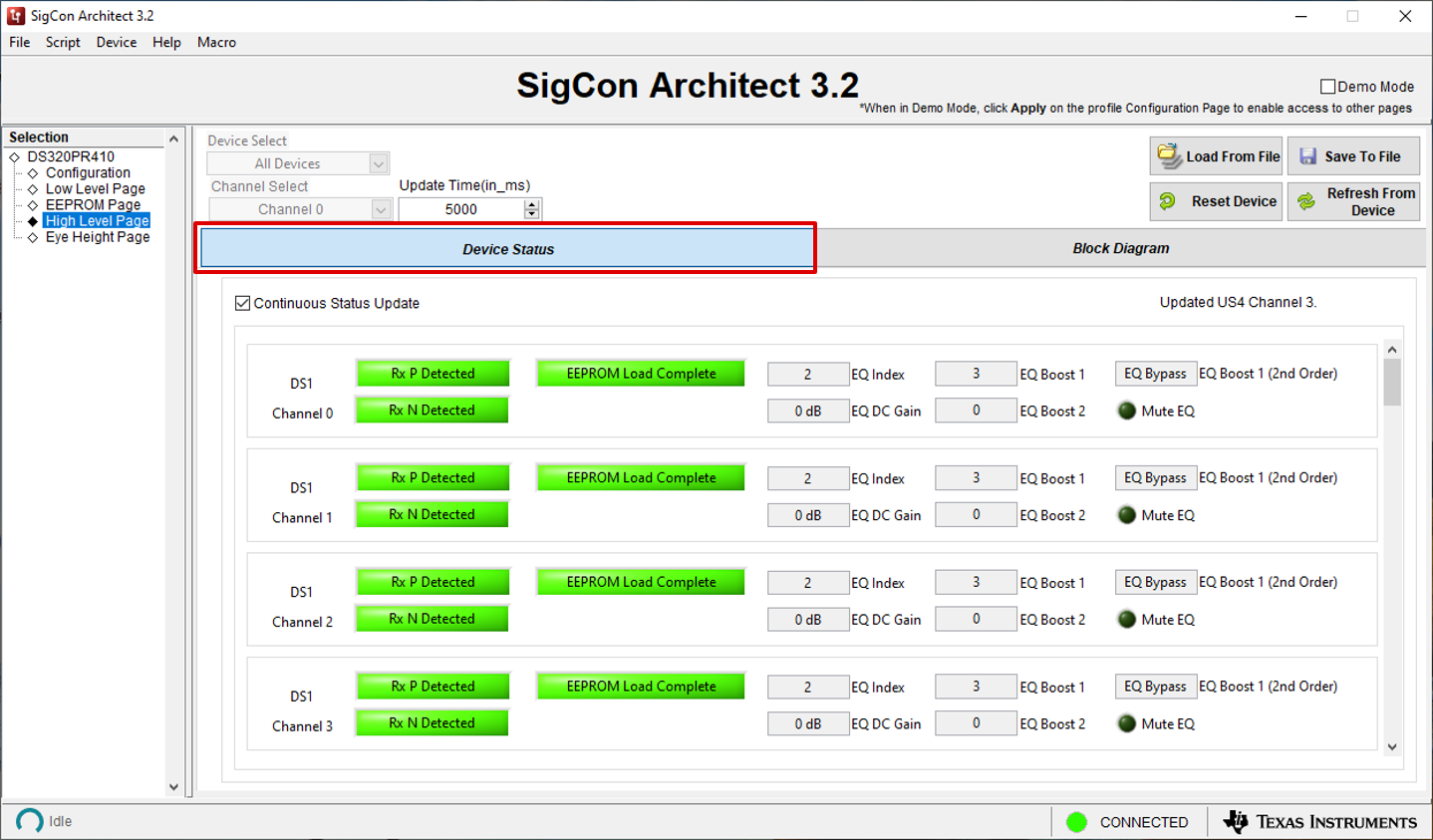The image size is (1433, 840).
Task: Toggle EQ Bypass for Channel 1
Action: click(x=1155, y=478)
